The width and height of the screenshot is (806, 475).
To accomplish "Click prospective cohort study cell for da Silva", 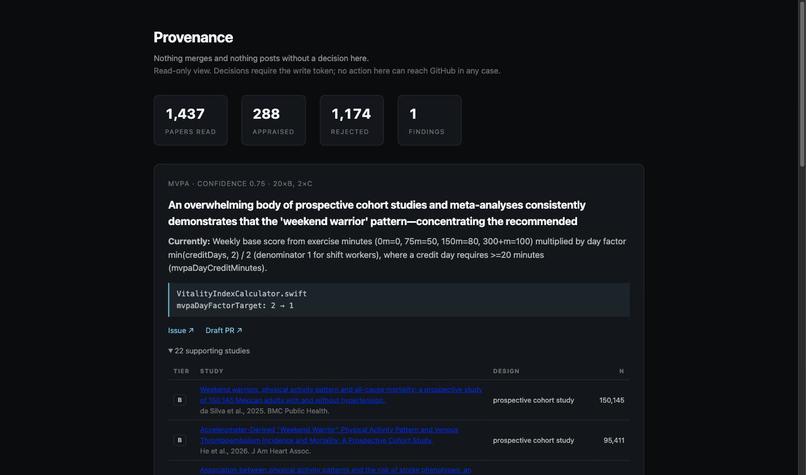I will 534,400.
